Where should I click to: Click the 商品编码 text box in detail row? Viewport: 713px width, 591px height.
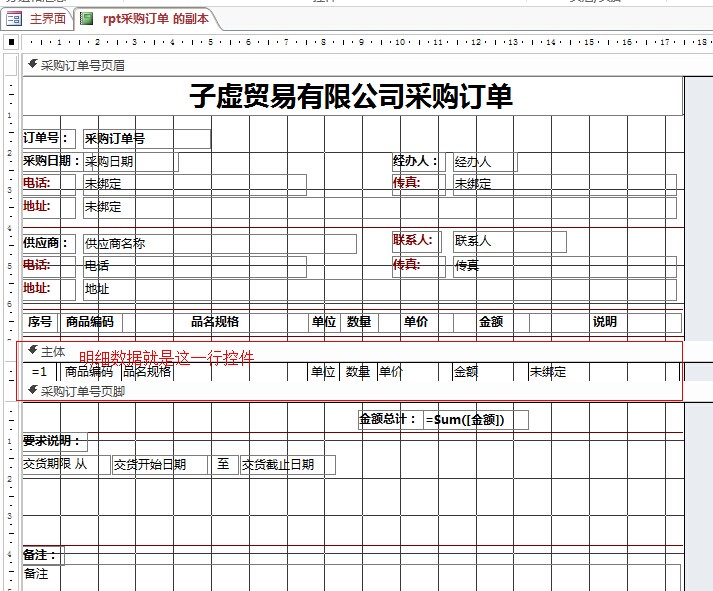(x=91, y=372)
